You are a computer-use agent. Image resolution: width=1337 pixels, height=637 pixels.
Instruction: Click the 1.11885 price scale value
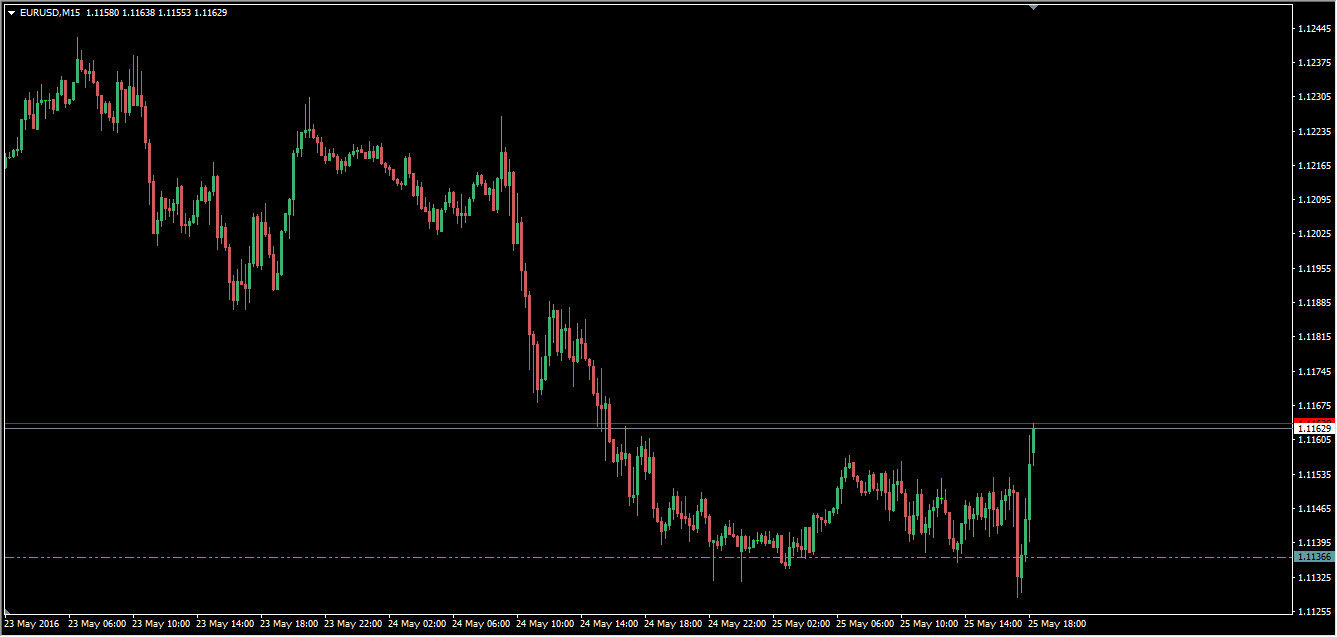click(x=1313, y=303)
